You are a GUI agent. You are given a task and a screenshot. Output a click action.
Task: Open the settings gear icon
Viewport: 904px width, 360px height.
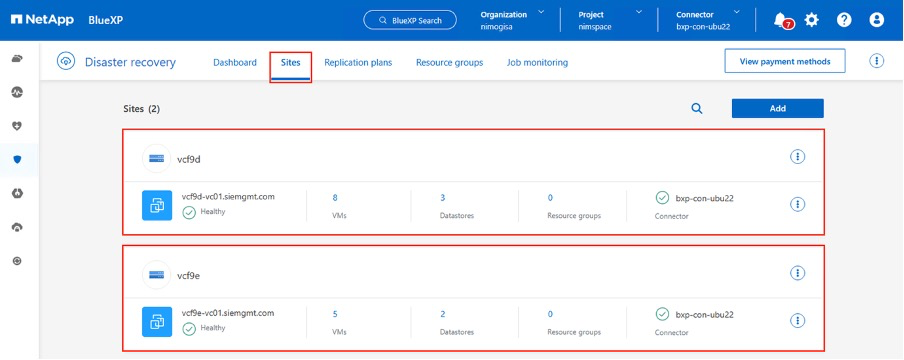pyautogui.click(x=811, y=20)
